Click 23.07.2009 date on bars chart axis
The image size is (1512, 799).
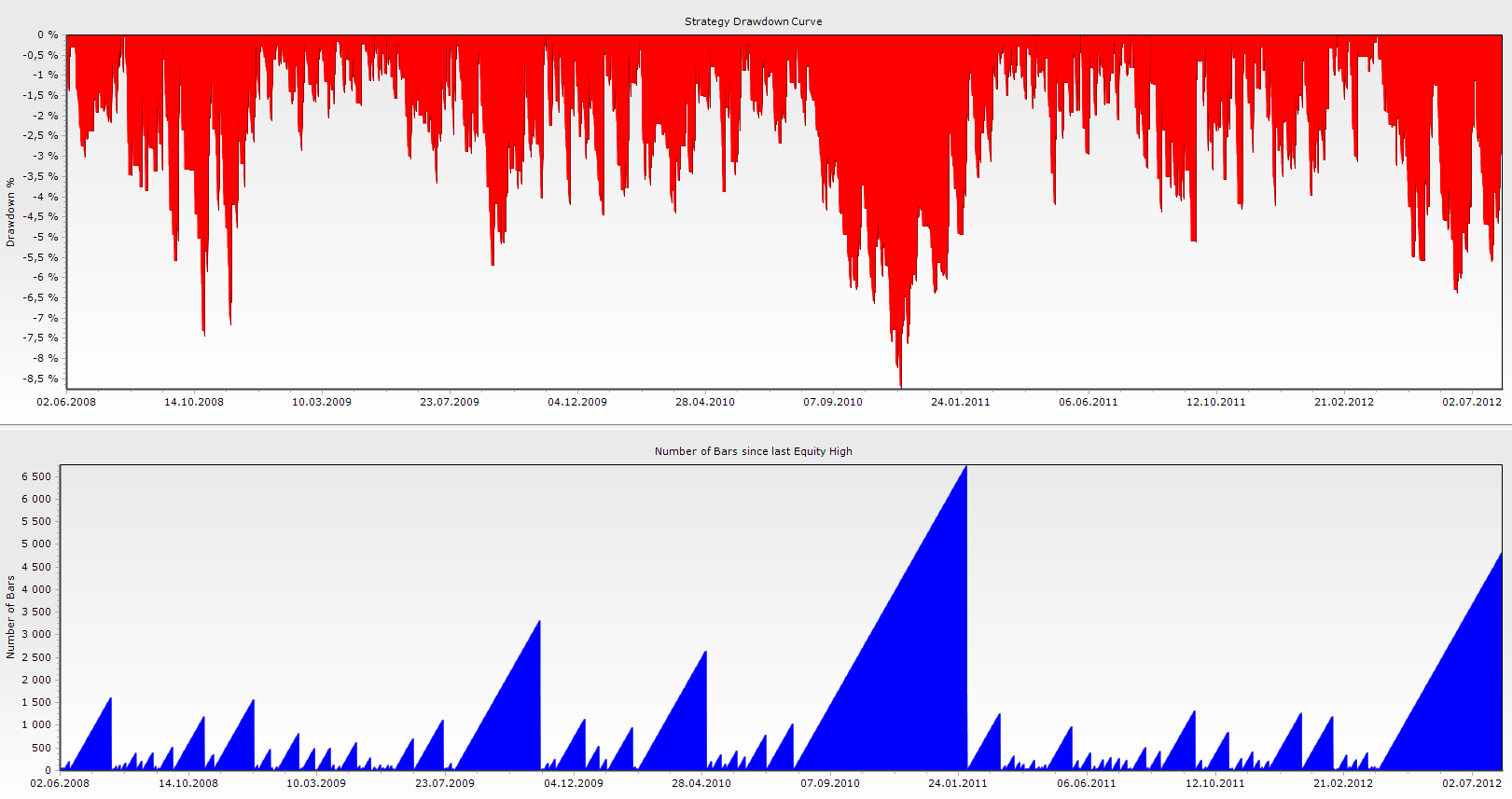tap(445, 783)
